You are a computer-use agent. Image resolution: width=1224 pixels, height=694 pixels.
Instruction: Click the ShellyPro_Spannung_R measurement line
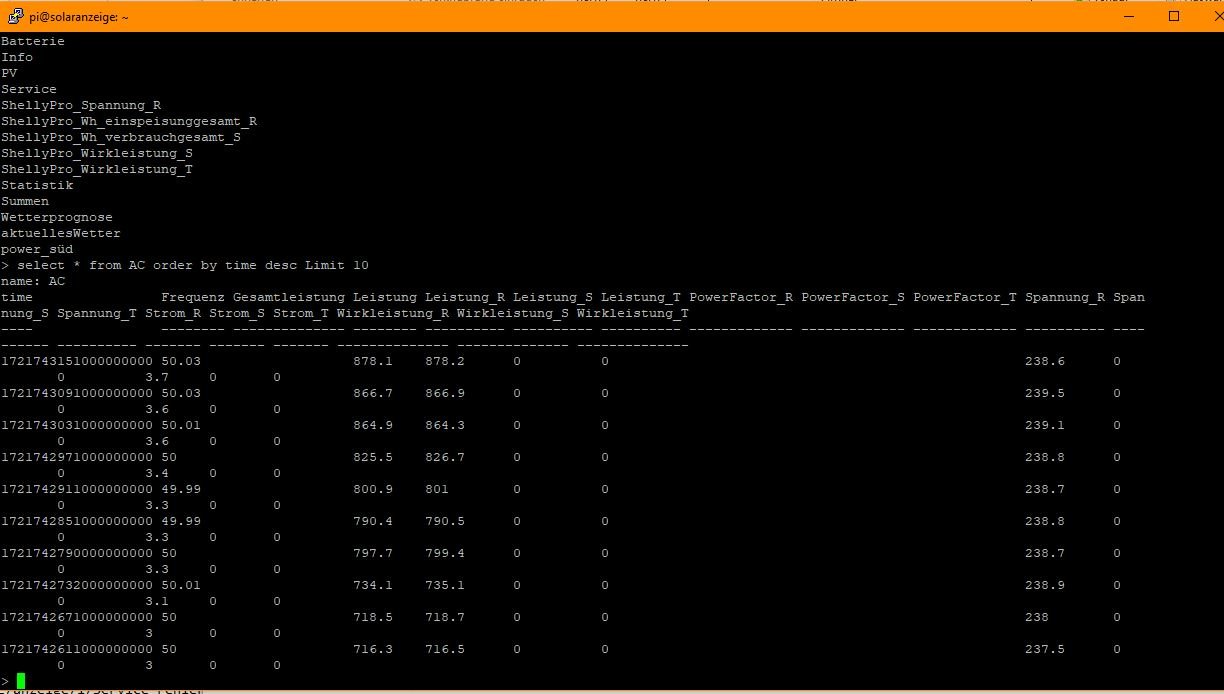tap(81, 105)
